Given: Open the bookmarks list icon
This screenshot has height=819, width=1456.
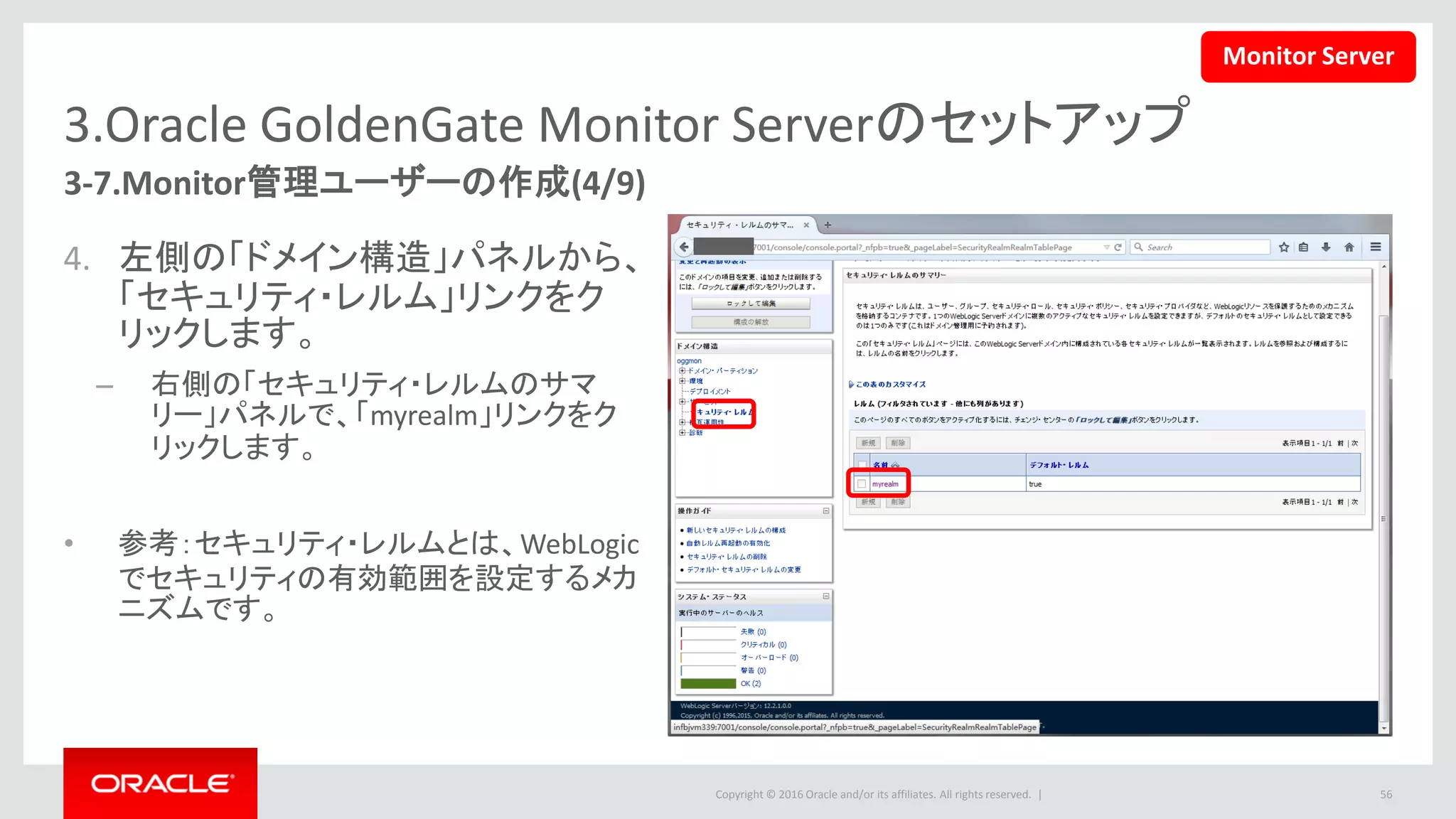Looking at the screenshot, I should [x=1303, y=247].
